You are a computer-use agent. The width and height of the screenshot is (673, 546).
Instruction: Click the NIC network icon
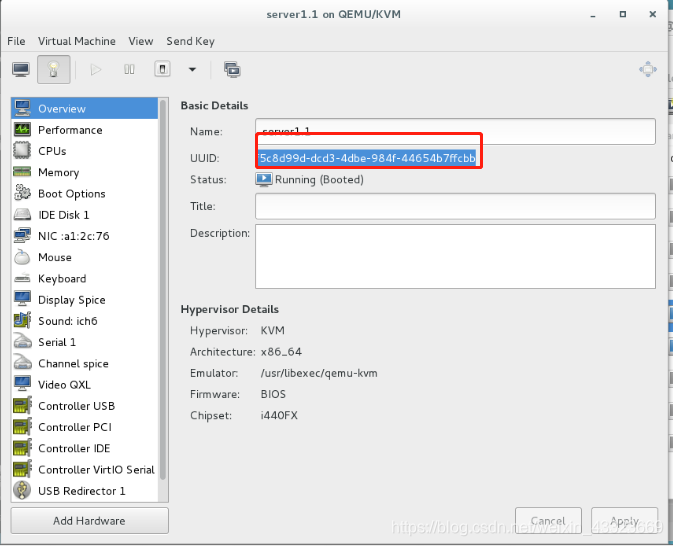[22, 235]
